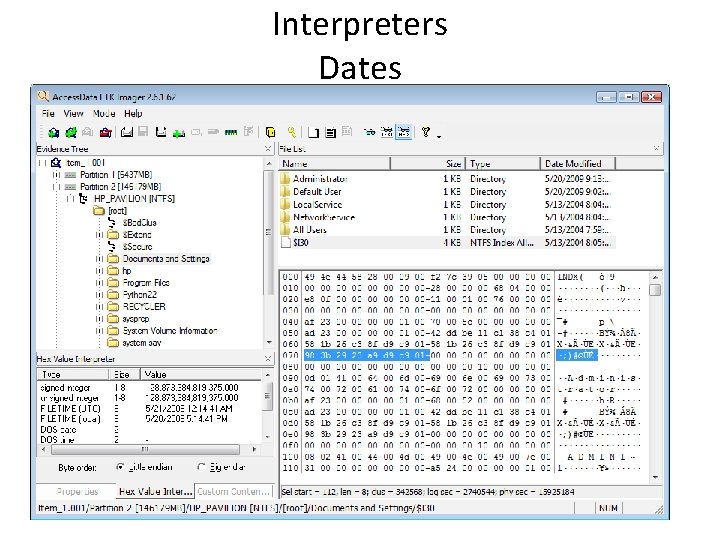Expand Partition 1 [5437MB] node
This screenshot has width=720, height=540.
pos(56,175)
